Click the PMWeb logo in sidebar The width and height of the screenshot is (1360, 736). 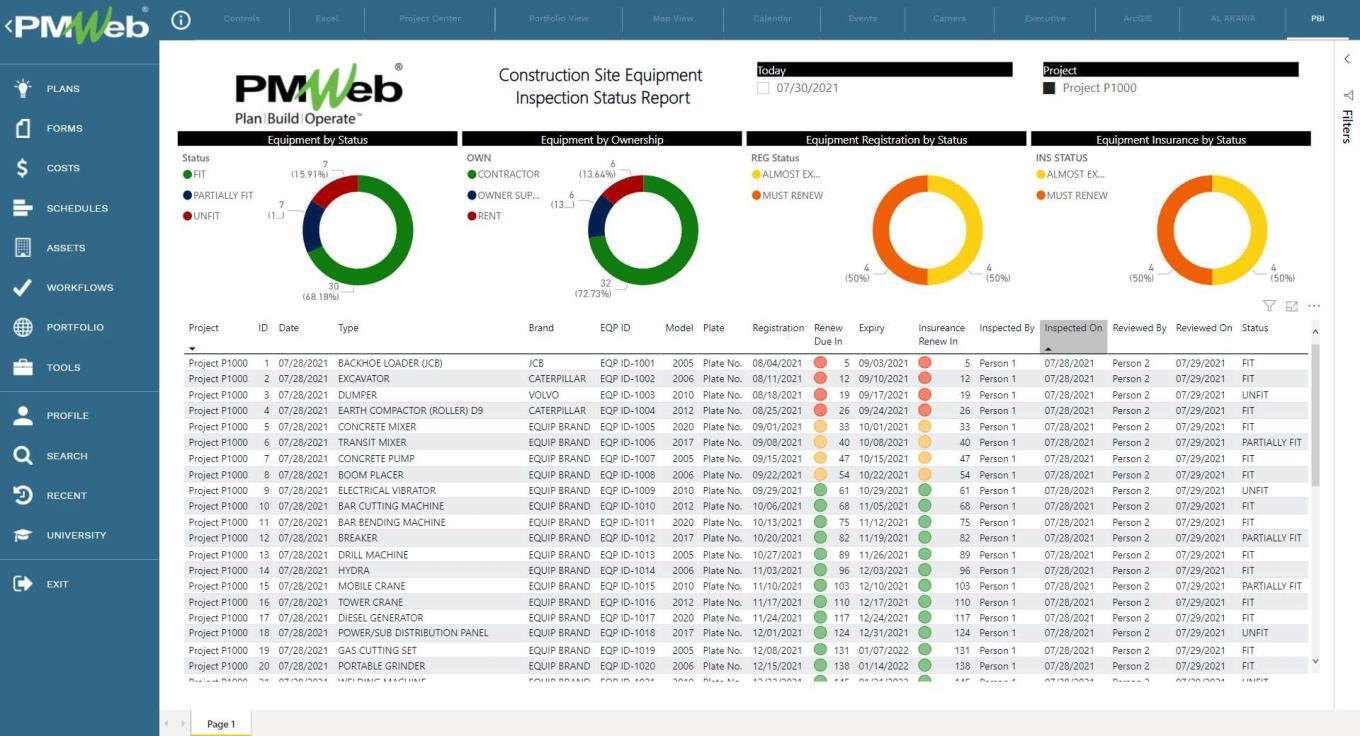pyautogui.click(x=82, y=25)
